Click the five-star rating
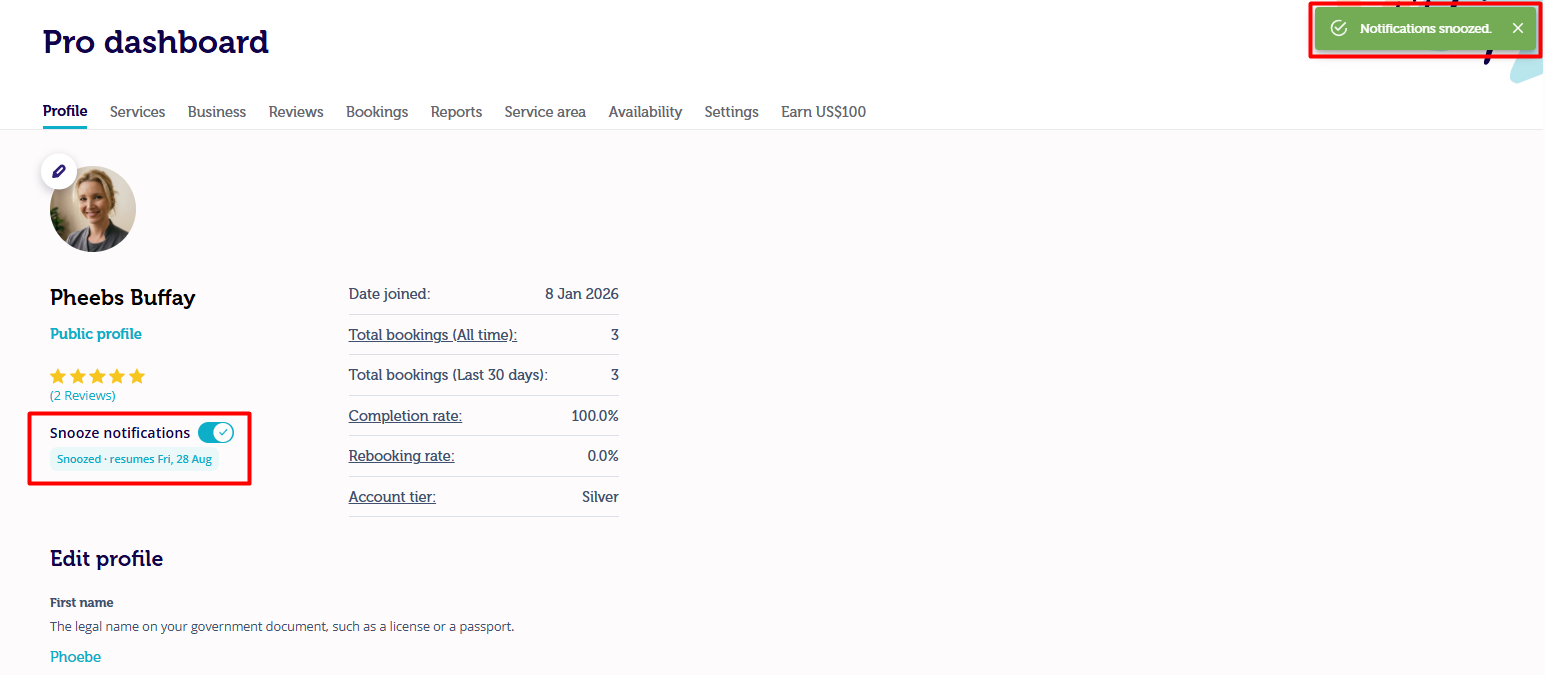1545x675 pixels. pos(98,376)
